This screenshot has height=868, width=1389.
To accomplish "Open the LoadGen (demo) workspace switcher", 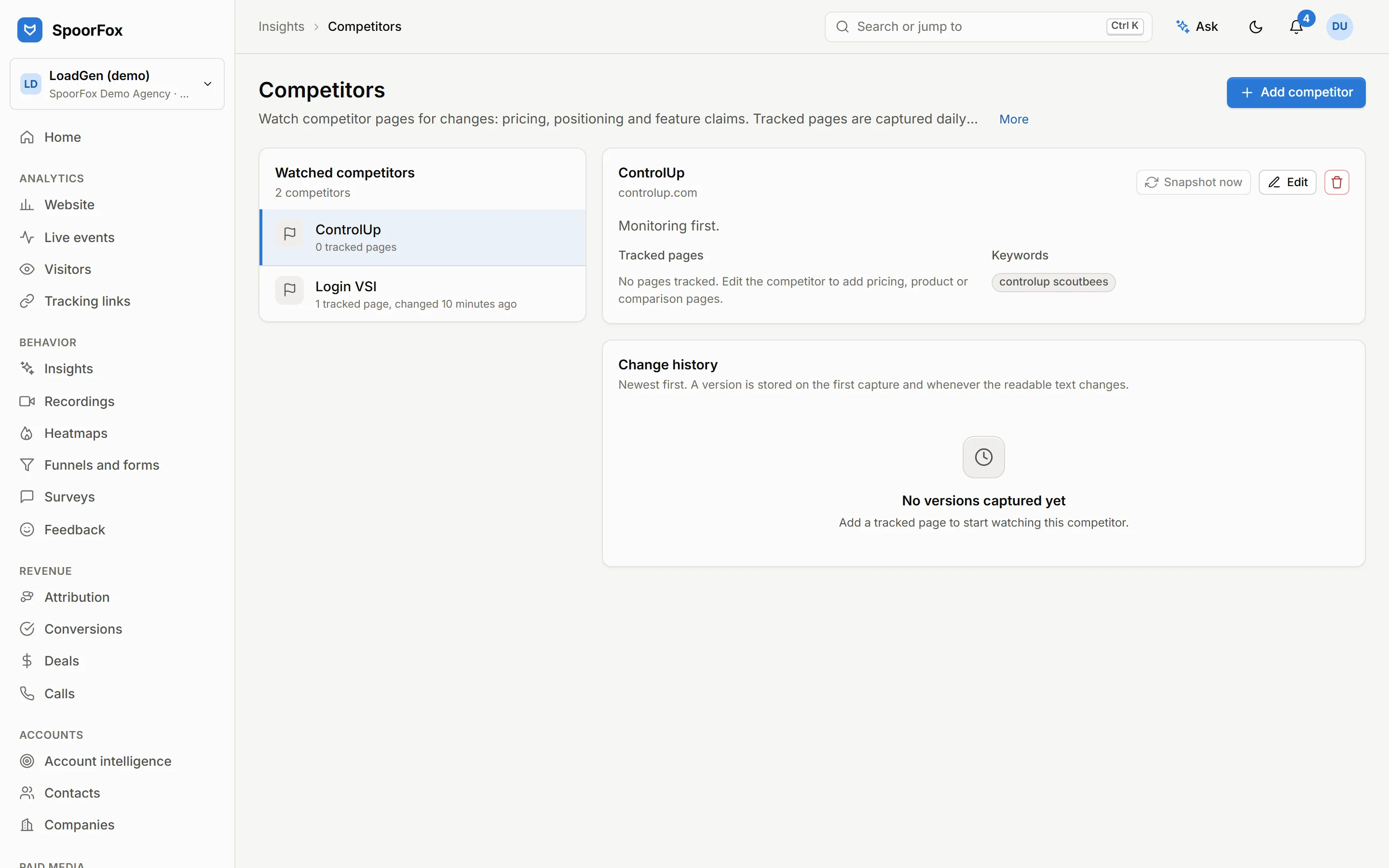I will [x=117, y=84].
